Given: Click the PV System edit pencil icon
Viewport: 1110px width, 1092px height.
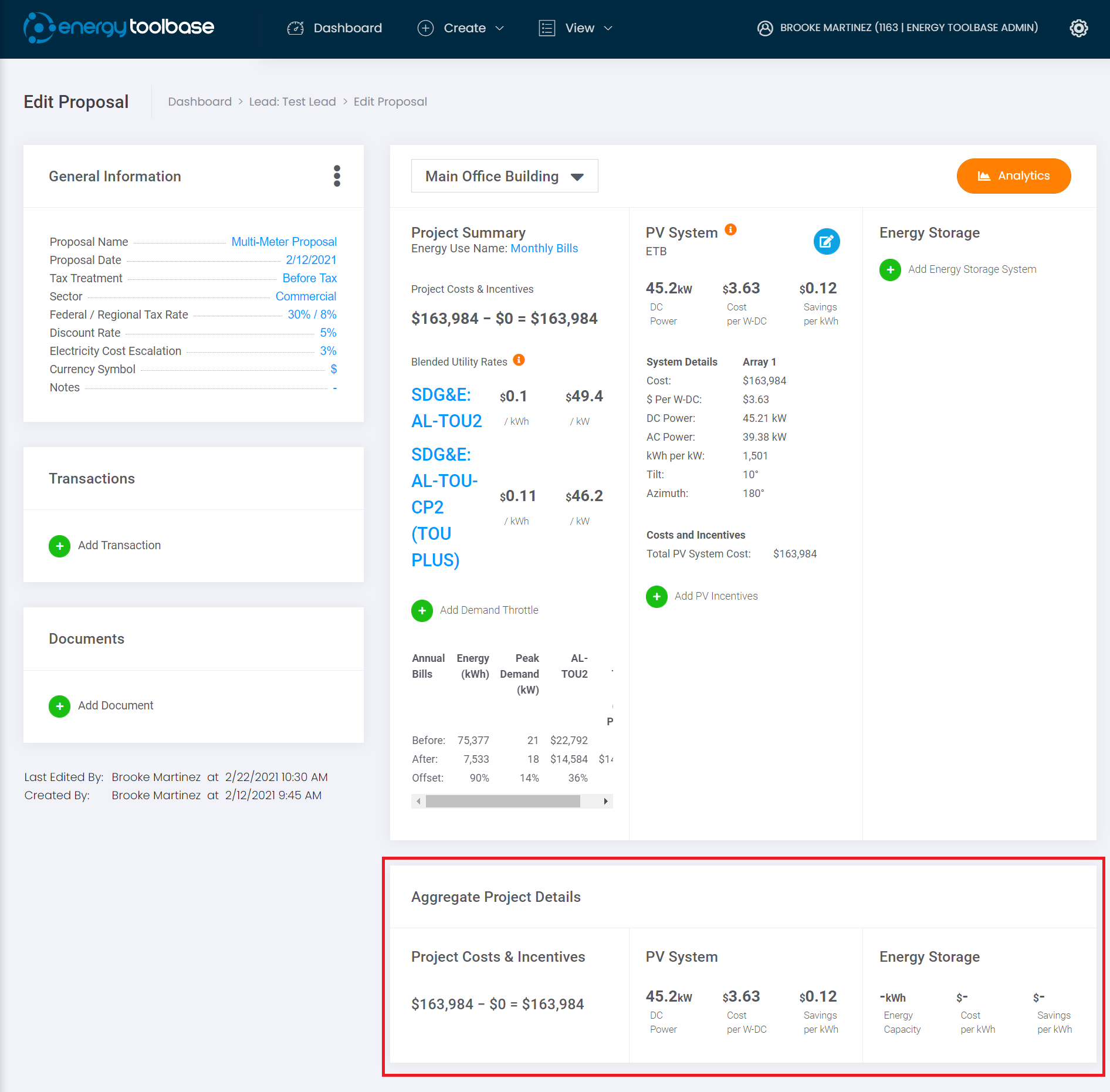Looking at the screenshot, I should (827, 241).
